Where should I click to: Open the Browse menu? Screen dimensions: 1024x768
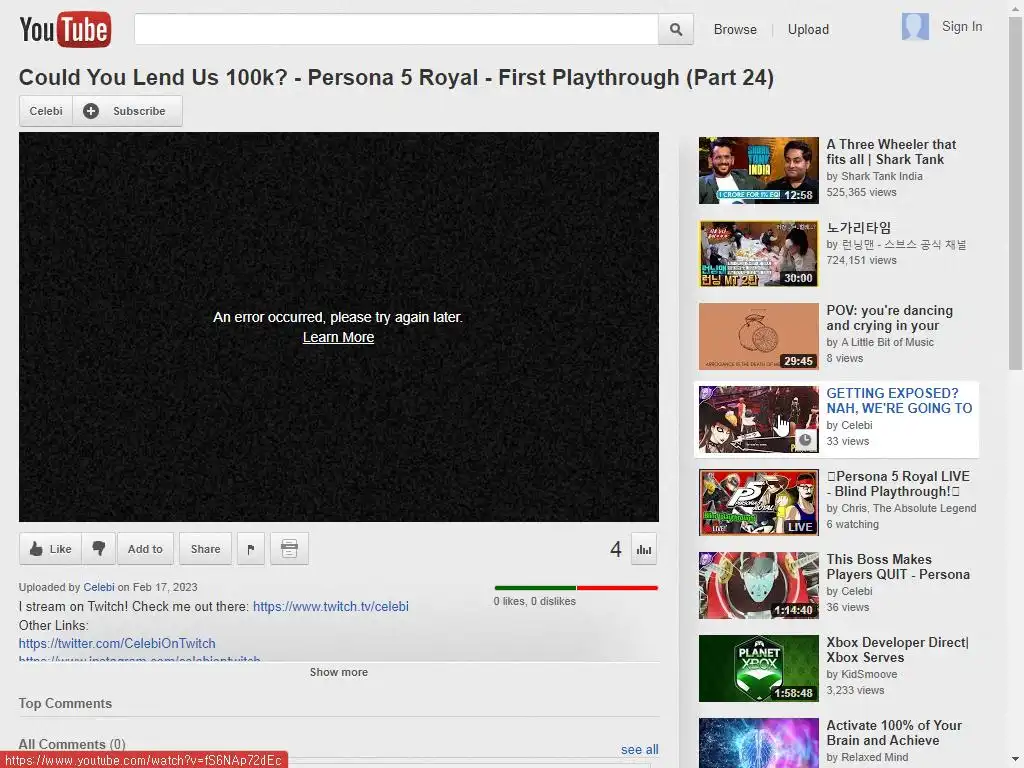735,29
